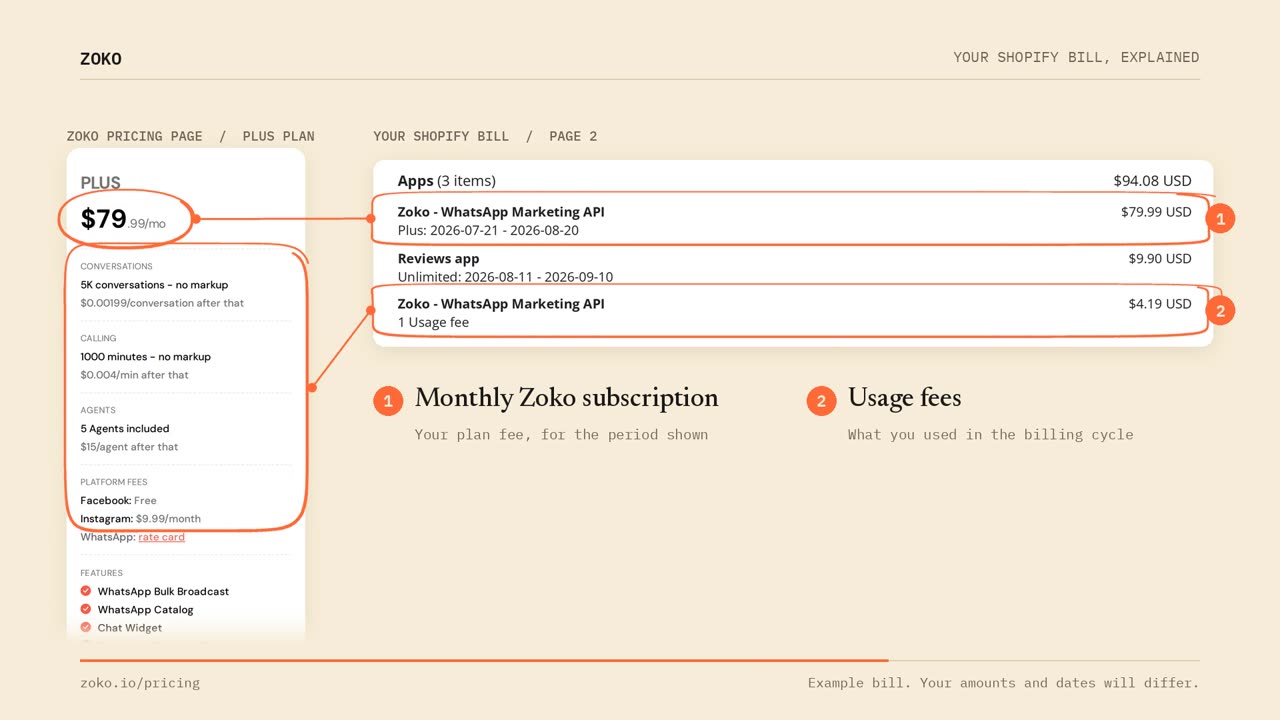
Task: Click the PLUS plan heading in pricing card
Action: coord(100,183)
